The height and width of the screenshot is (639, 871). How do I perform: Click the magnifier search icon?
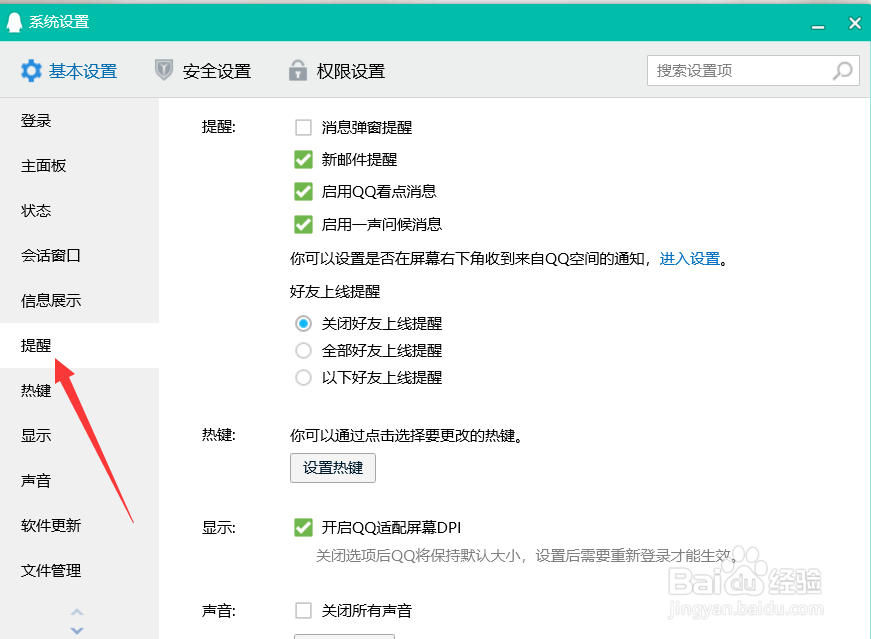(842, 71)
